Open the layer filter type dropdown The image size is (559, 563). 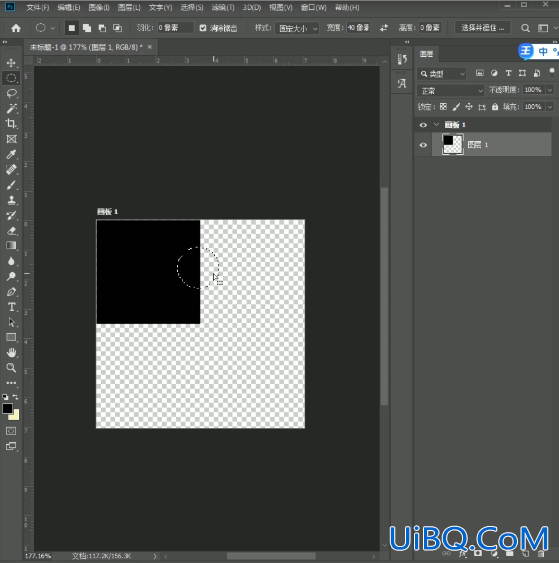442,74
